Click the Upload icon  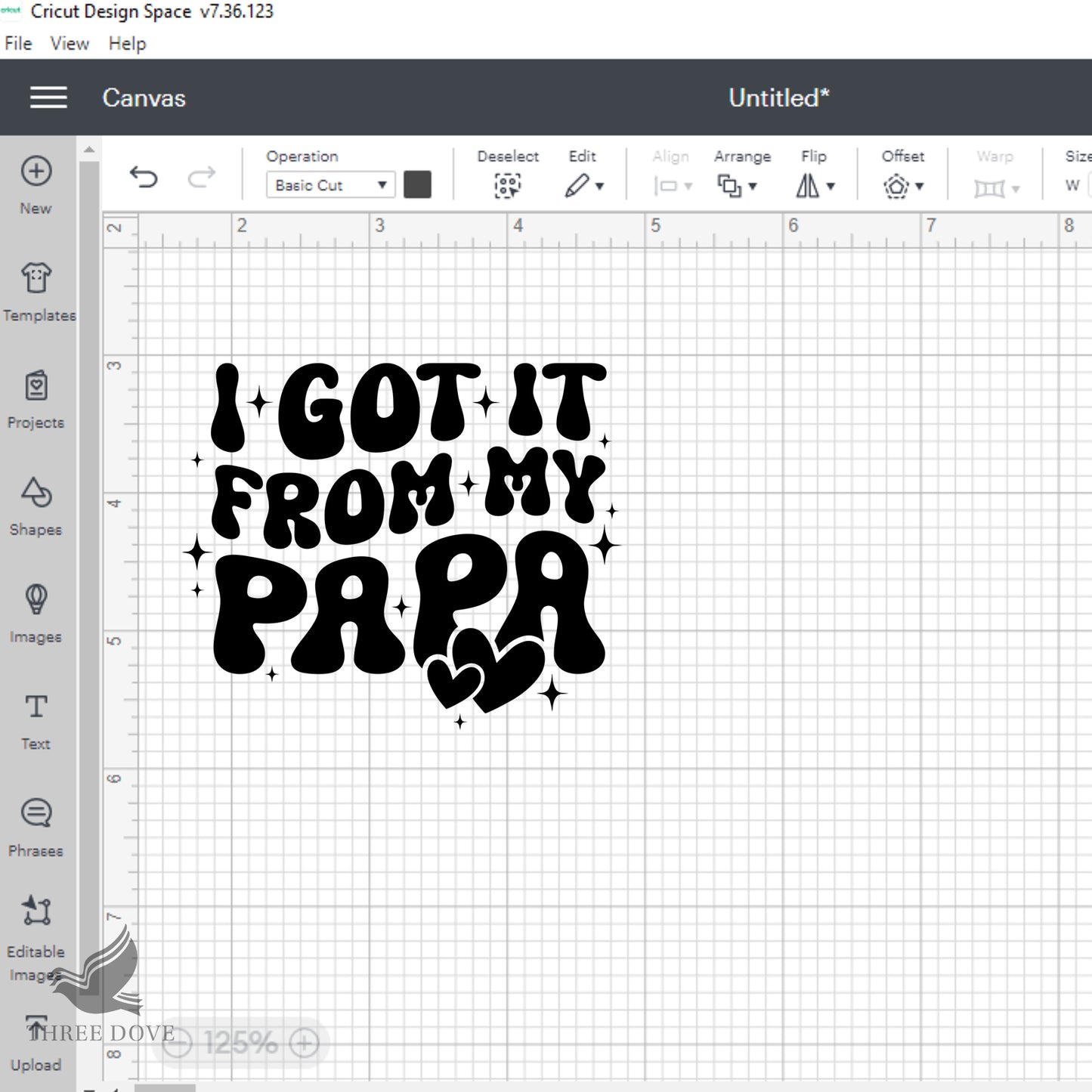[36, 1029]
